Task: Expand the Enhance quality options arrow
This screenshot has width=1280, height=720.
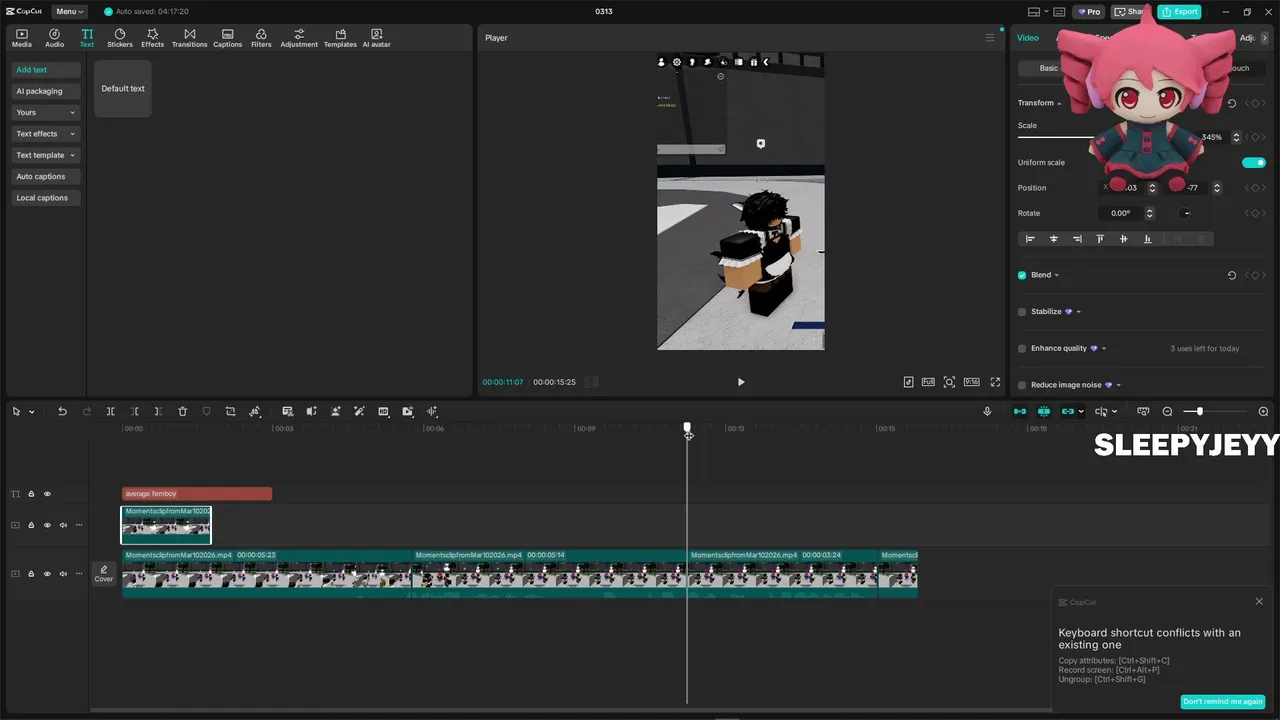Action: 1104,349
